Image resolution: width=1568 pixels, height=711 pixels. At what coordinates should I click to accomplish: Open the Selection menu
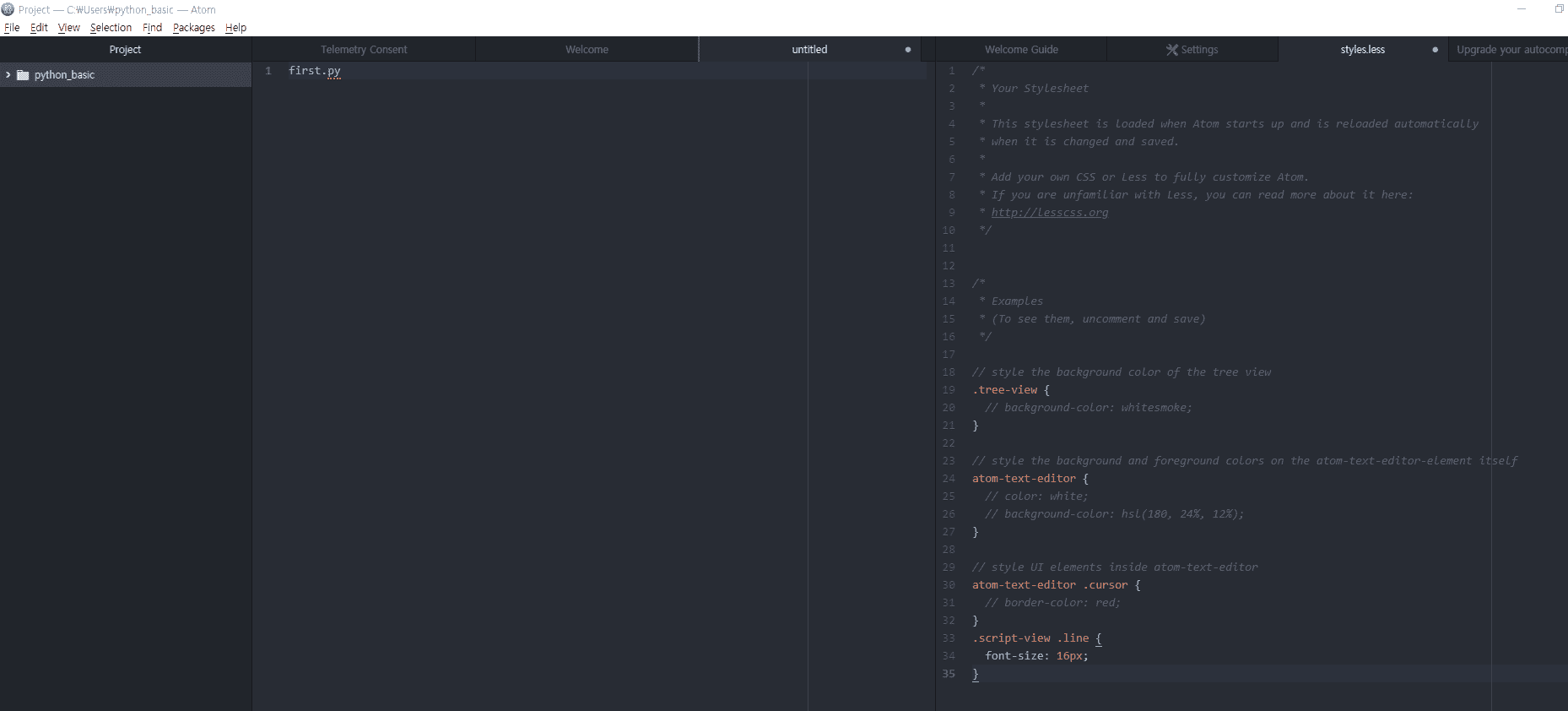click(111, 28)
